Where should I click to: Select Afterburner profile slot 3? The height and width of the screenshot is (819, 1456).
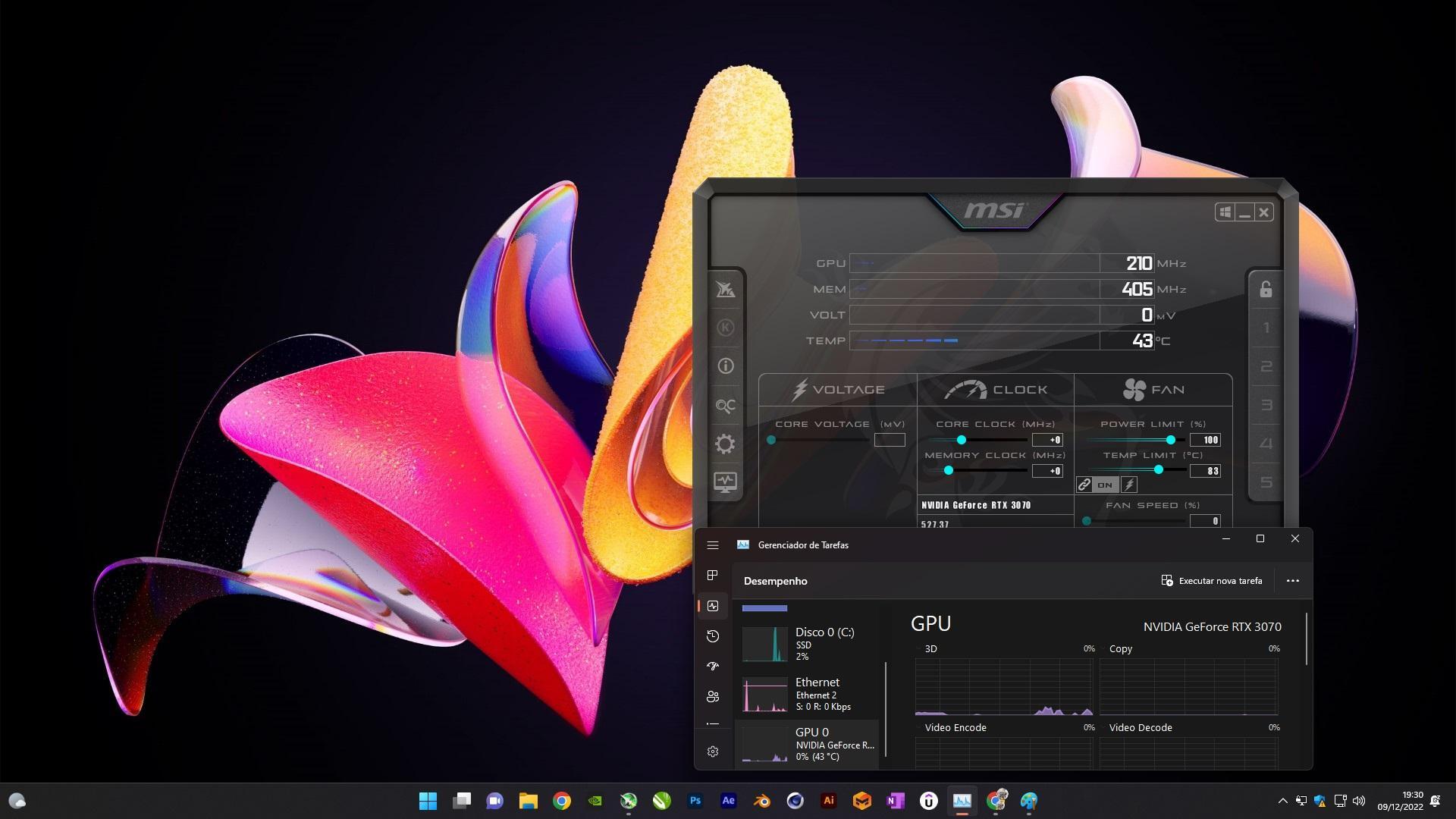(1266, 405)
